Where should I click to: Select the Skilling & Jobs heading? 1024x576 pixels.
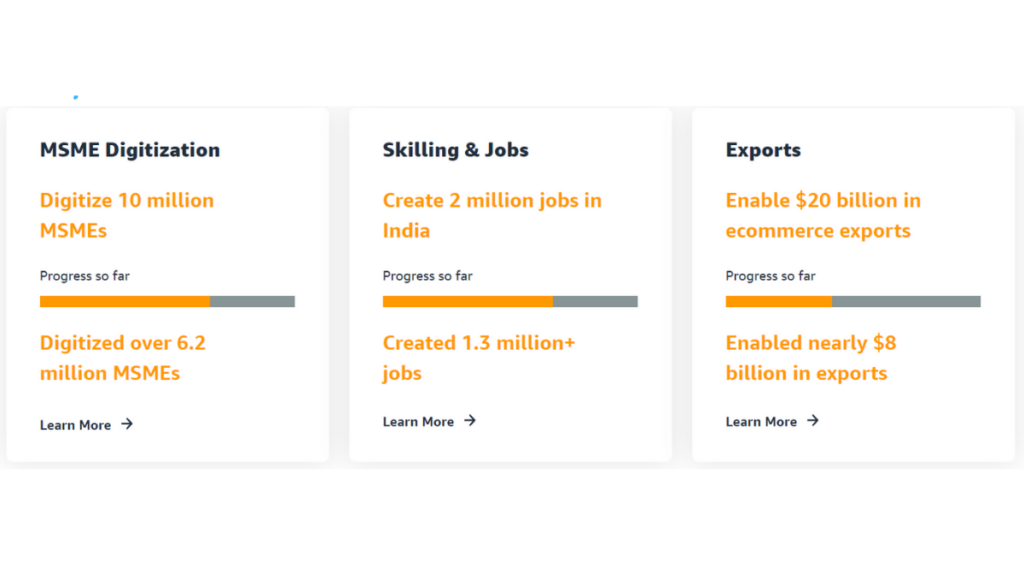(x=456, y=150)
